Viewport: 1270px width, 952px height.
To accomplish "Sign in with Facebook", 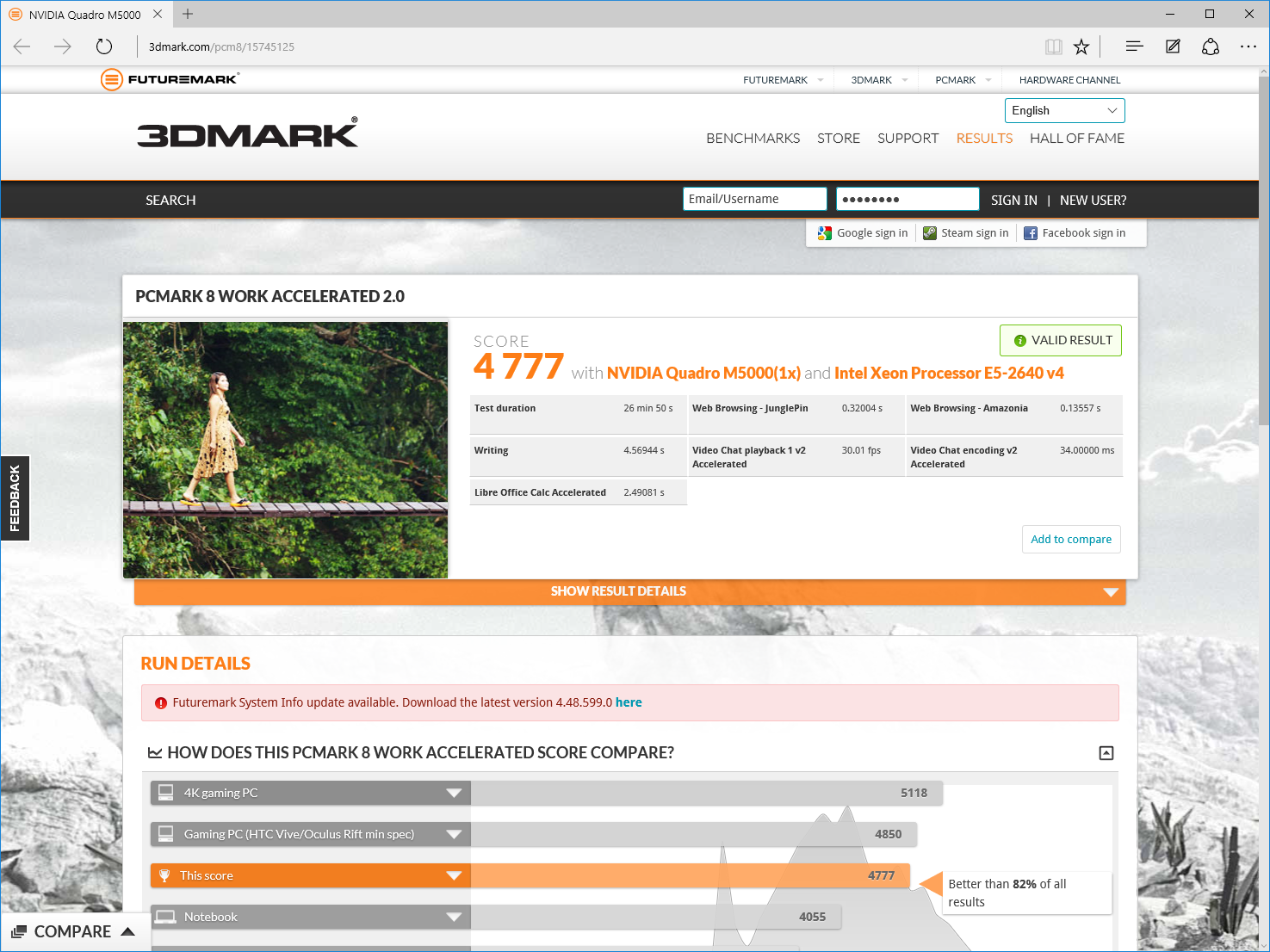I will [1075, 233].
